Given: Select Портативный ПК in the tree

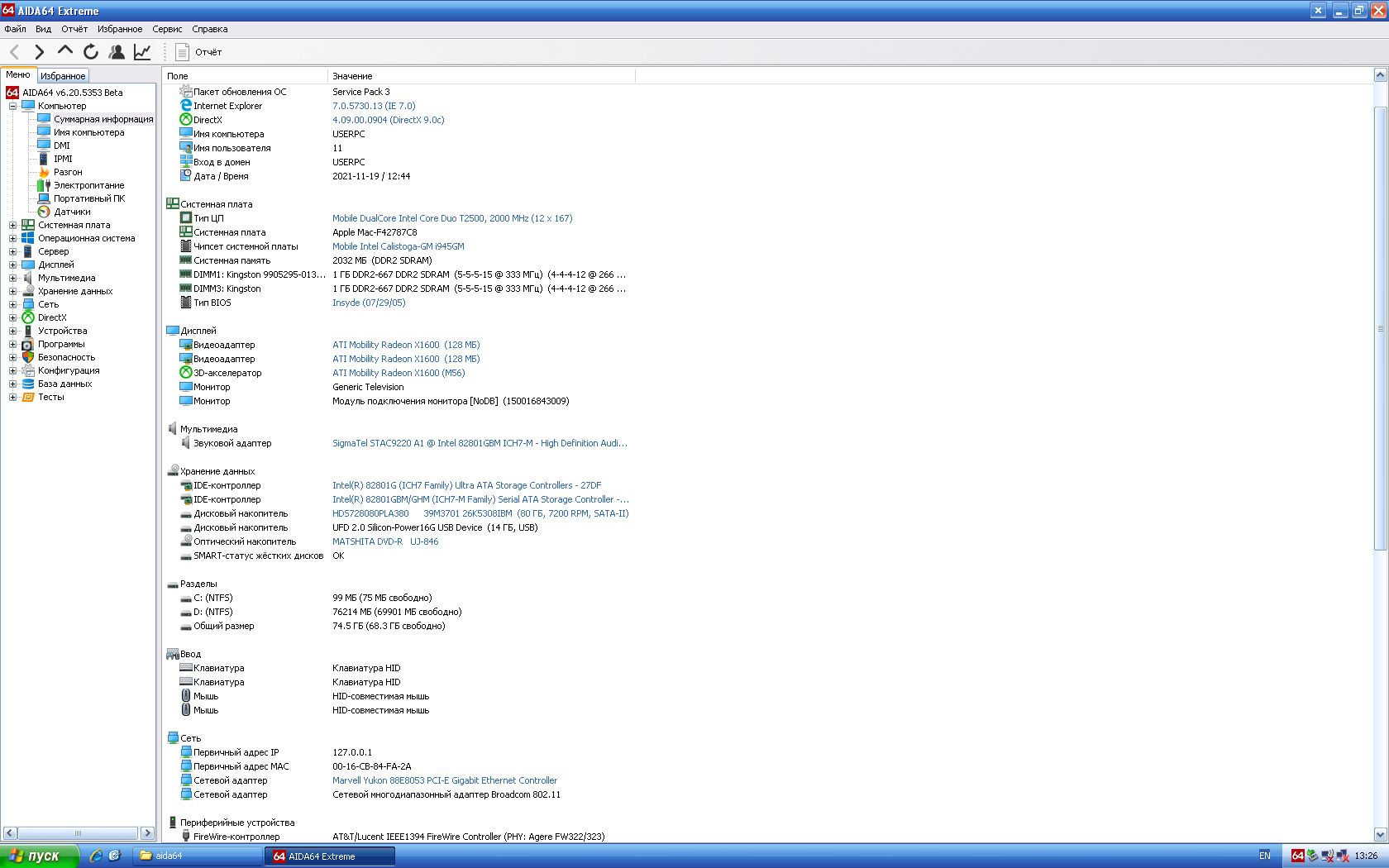Looking at the screenshot, I should click(89, 198).
